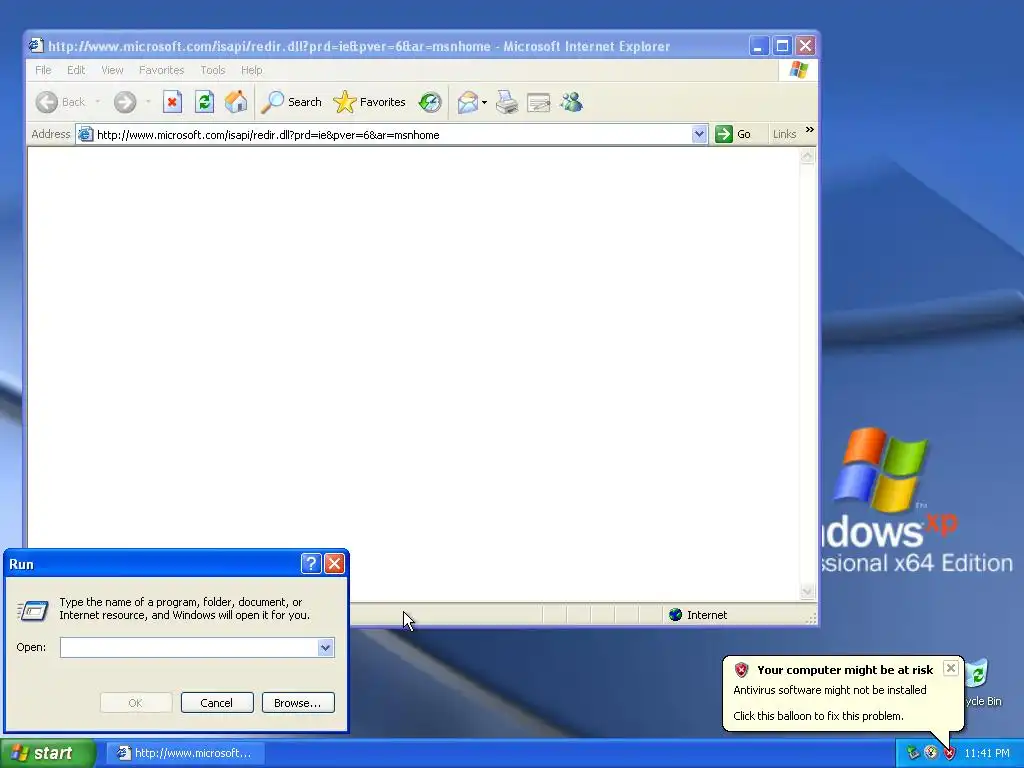The width and height of the screenshot is (1024, 768).
Task: Click Browse... in the Run dialog
Action: [x=298, y=703]
